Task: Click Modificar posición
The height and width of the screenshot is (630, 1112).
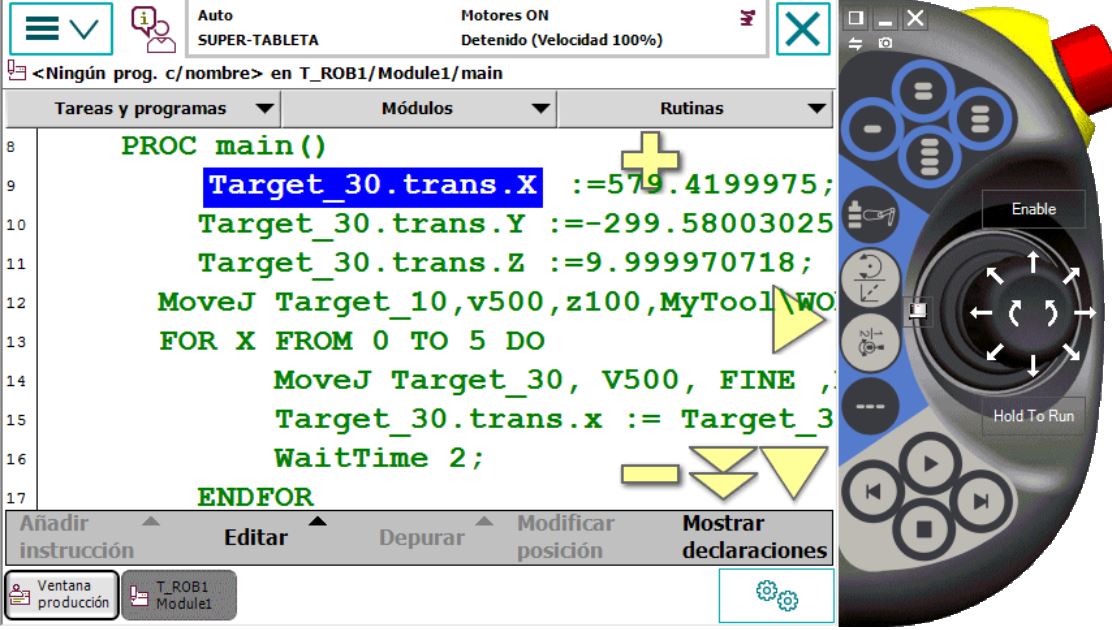Action: pos(565,537)
